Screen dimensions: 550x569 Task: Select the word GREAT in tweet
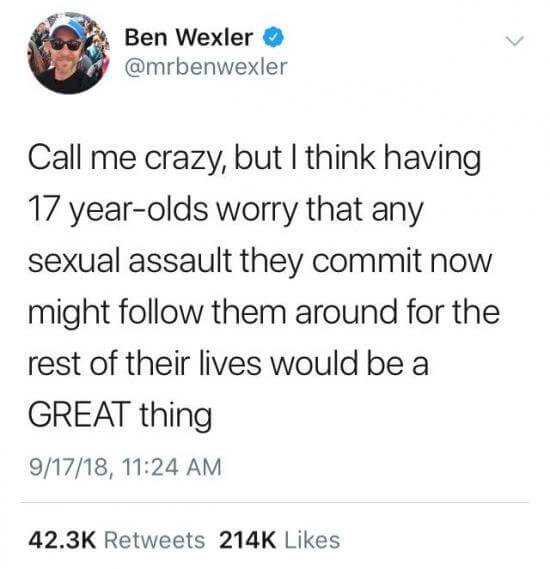[x=79, y=414]
